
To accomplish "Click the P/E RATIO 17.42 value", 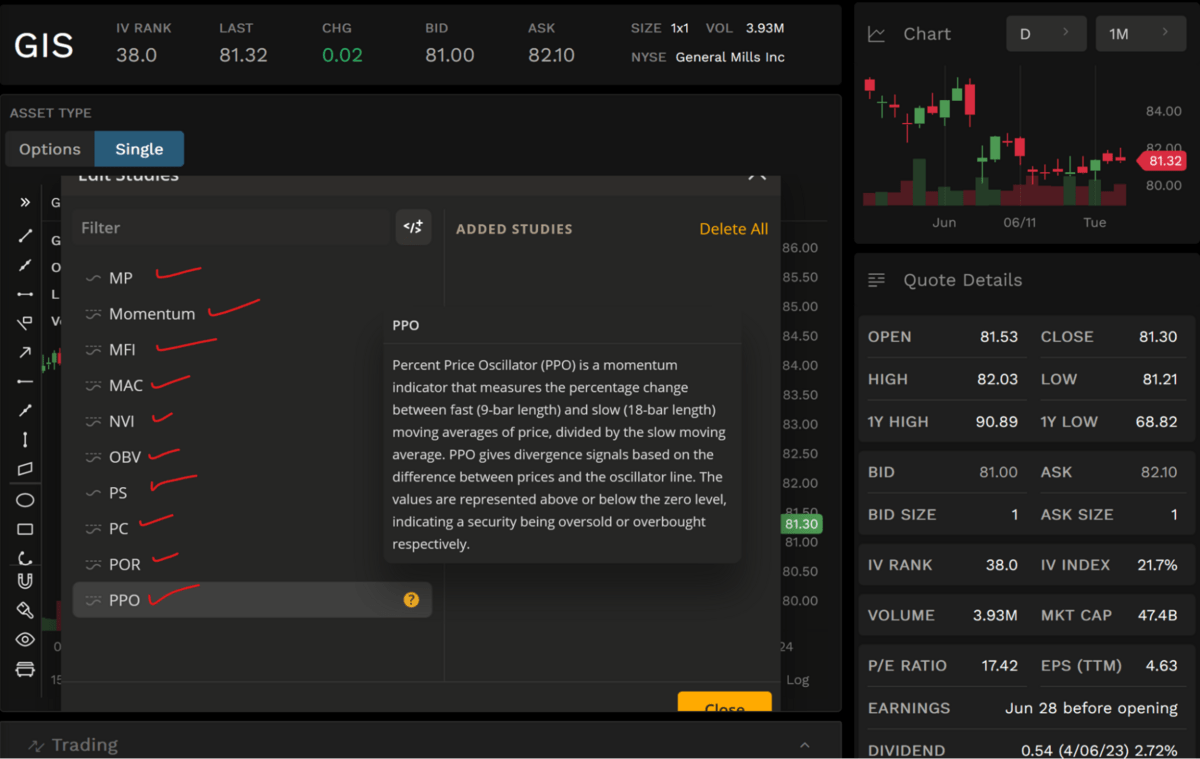I will (999, 665).
